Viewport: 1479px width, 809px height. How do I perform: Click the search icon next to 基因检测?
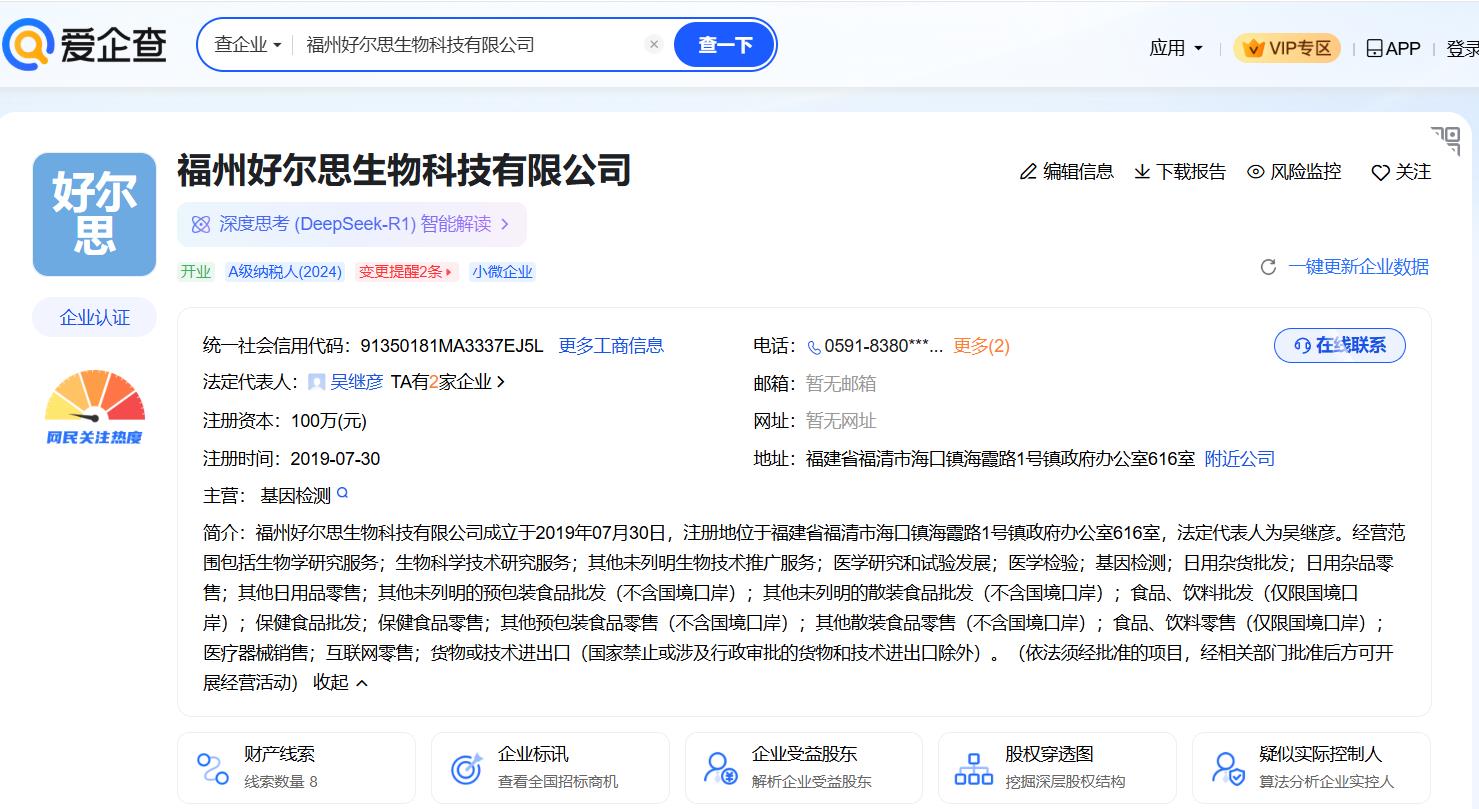pyautogui.click(x=342, y=493)
